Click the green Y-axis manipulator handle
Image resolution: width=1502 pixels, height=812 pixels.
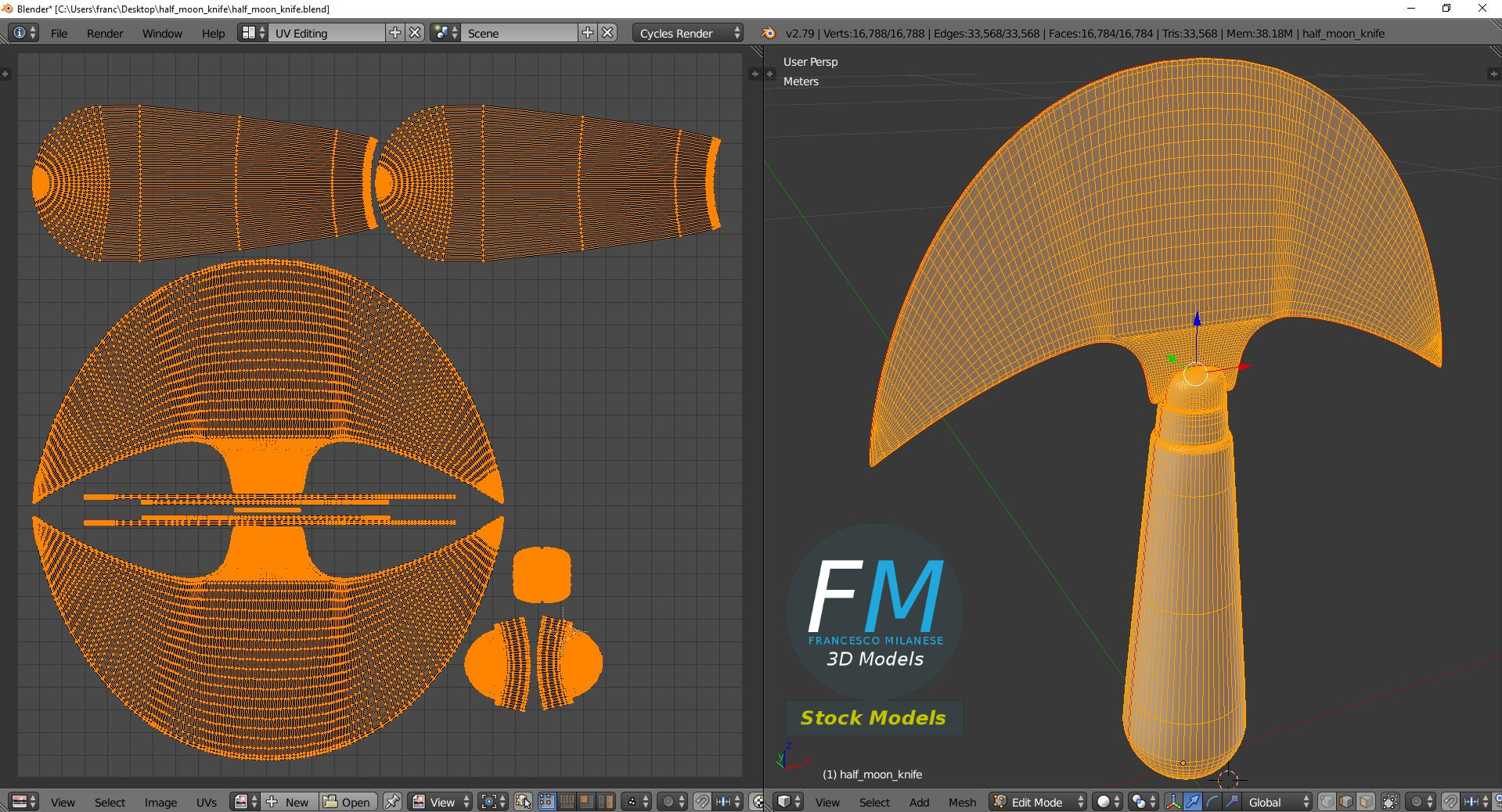pyautogui.click(x=1172, y=358)
